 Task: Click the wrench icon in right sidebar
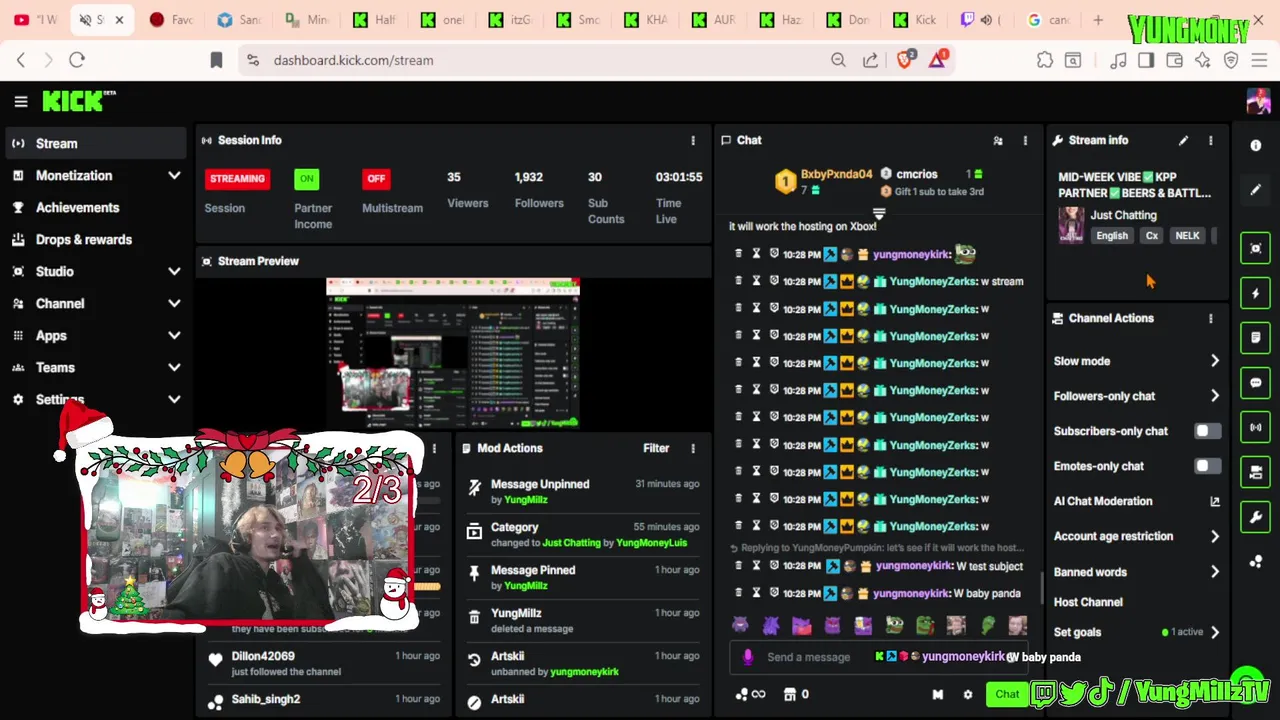click(x=1256, y=517)
